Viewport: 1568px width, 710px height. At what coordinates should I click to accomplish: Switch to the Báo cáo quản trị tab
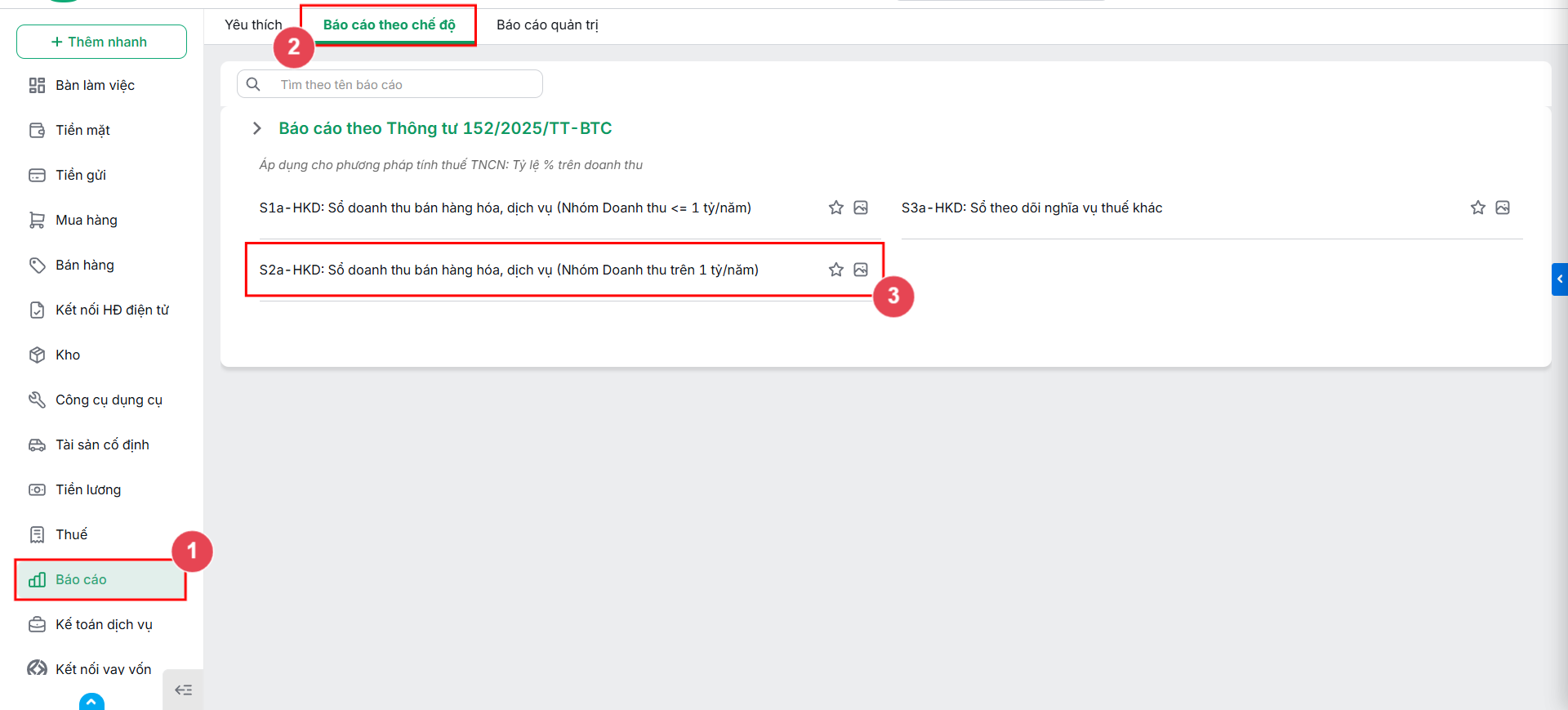pos(547,25)
